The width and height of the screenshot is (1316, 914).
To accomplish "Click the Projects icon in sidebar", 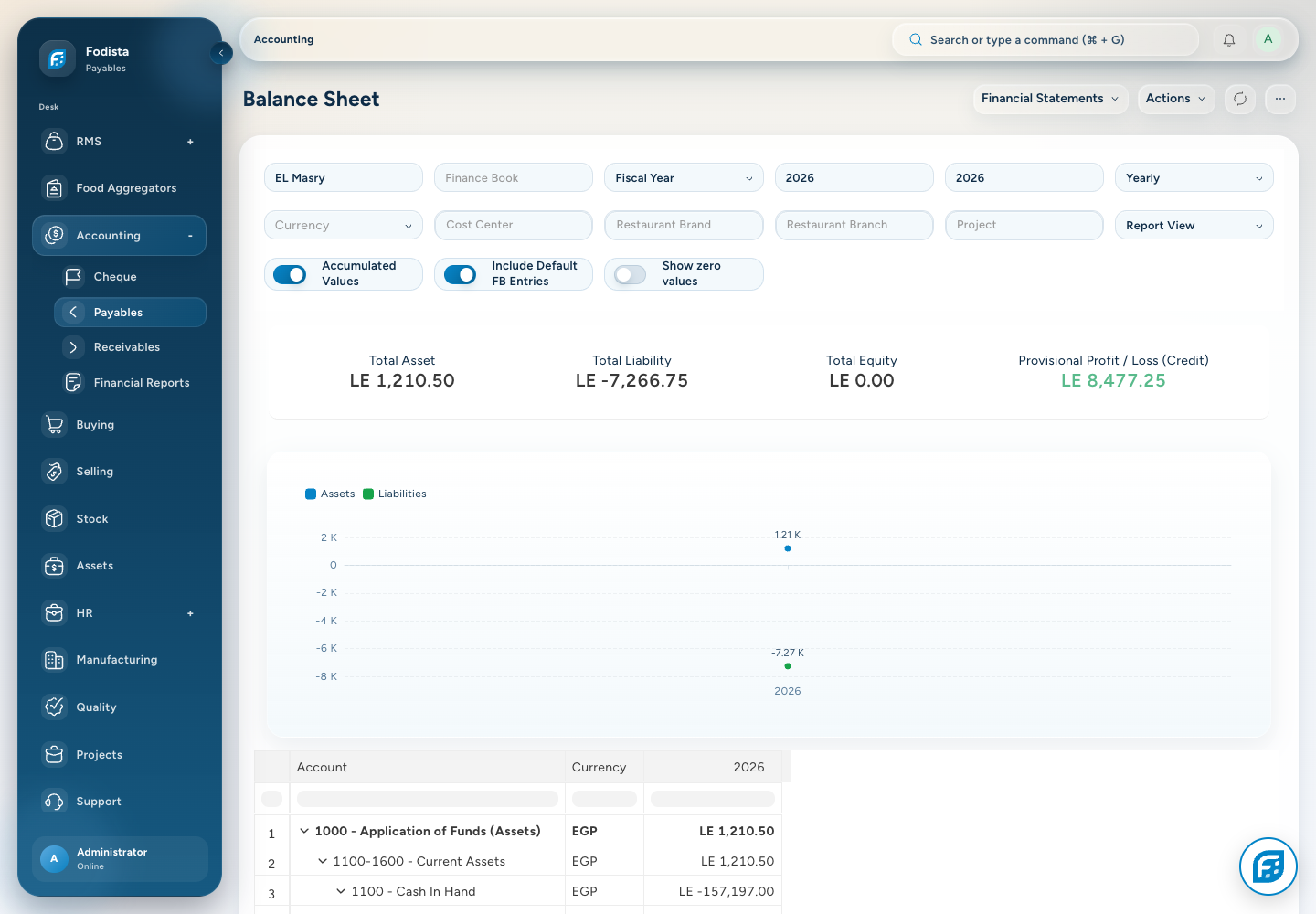I will click(55, 755).
